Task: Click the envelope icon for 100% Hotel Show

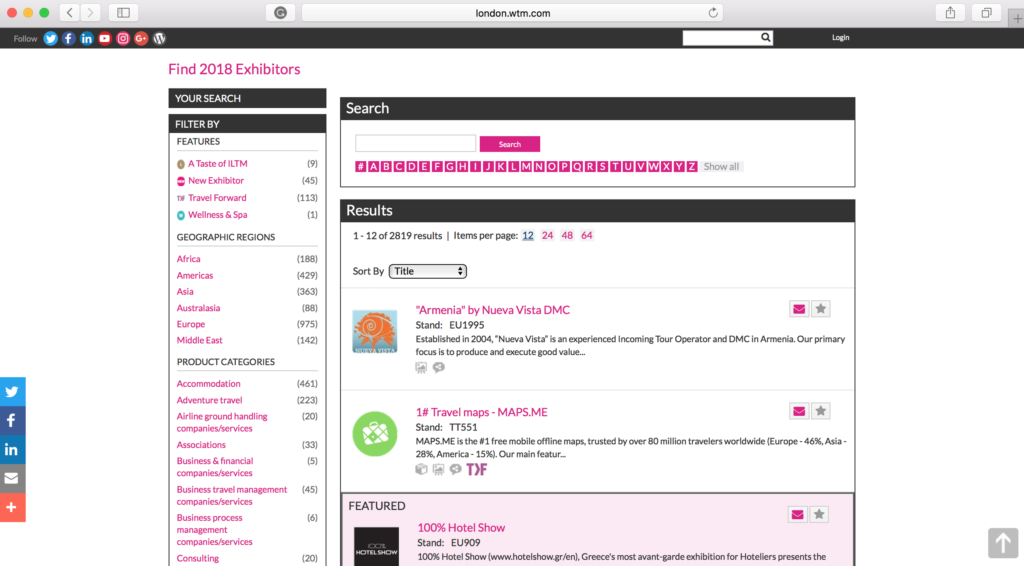Action: click(797, 514)
